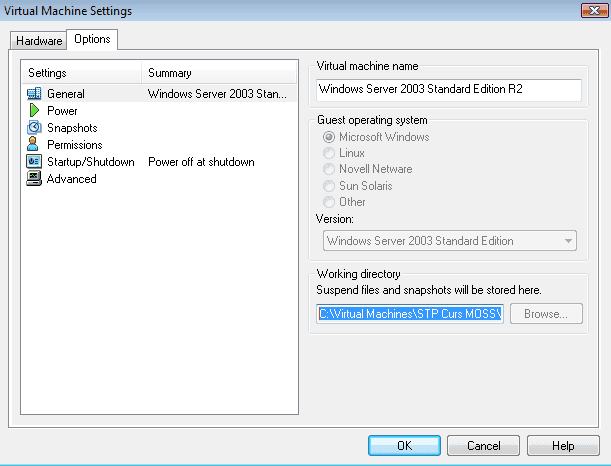Click the Advanced computer icon
Image resolution: width=611 pixels, height=466 pixels.
pos(34,178)
